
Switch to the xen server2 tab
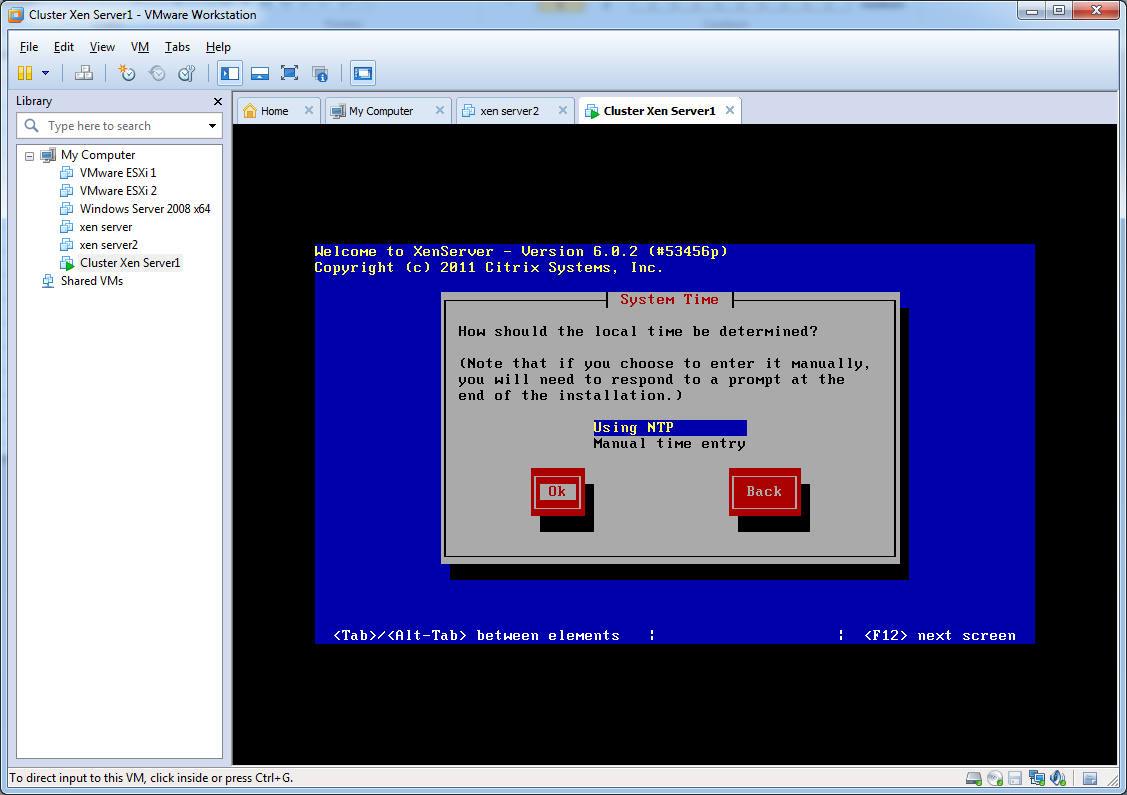point(508,111)
